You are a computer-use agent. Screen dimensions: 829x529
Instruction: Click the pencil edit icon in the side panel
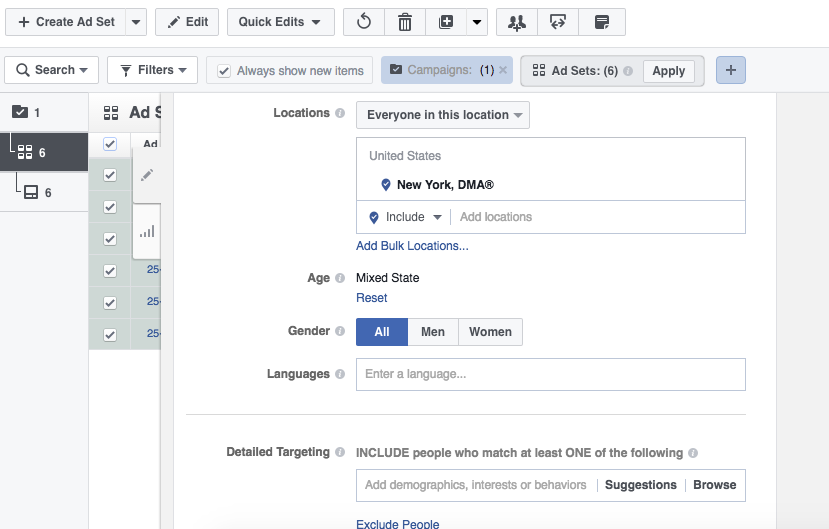[147, 175]
